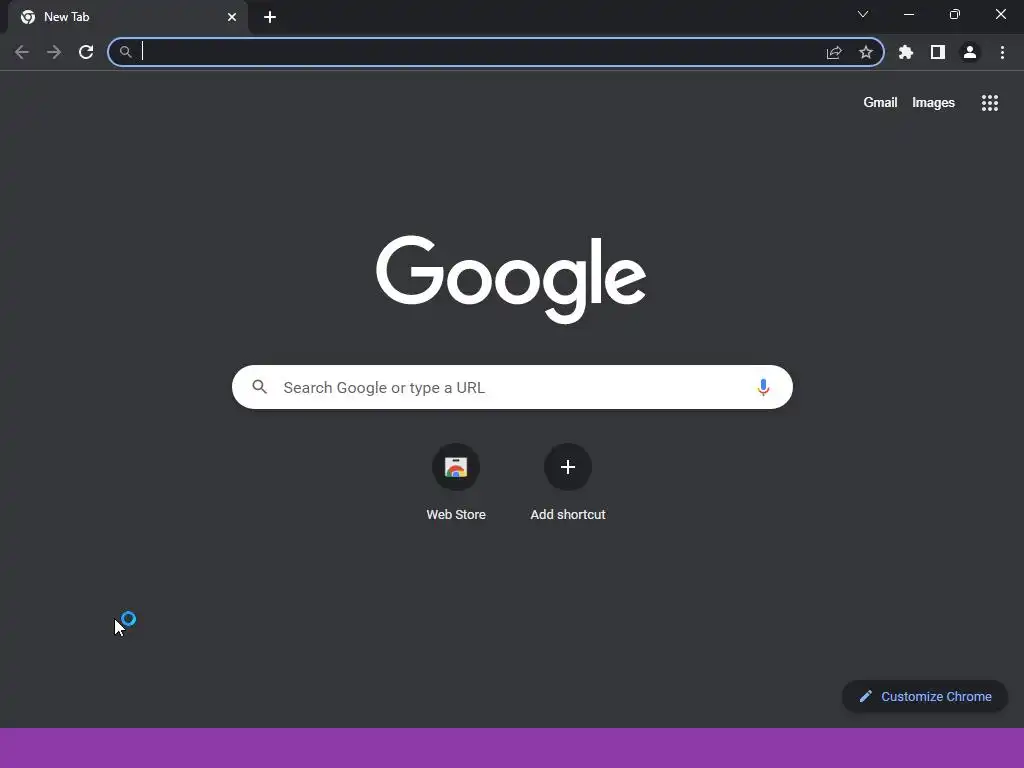Screen dimensions: 1024x768
Task: Click the Web Store label text
Action: (x=456, y=515)
